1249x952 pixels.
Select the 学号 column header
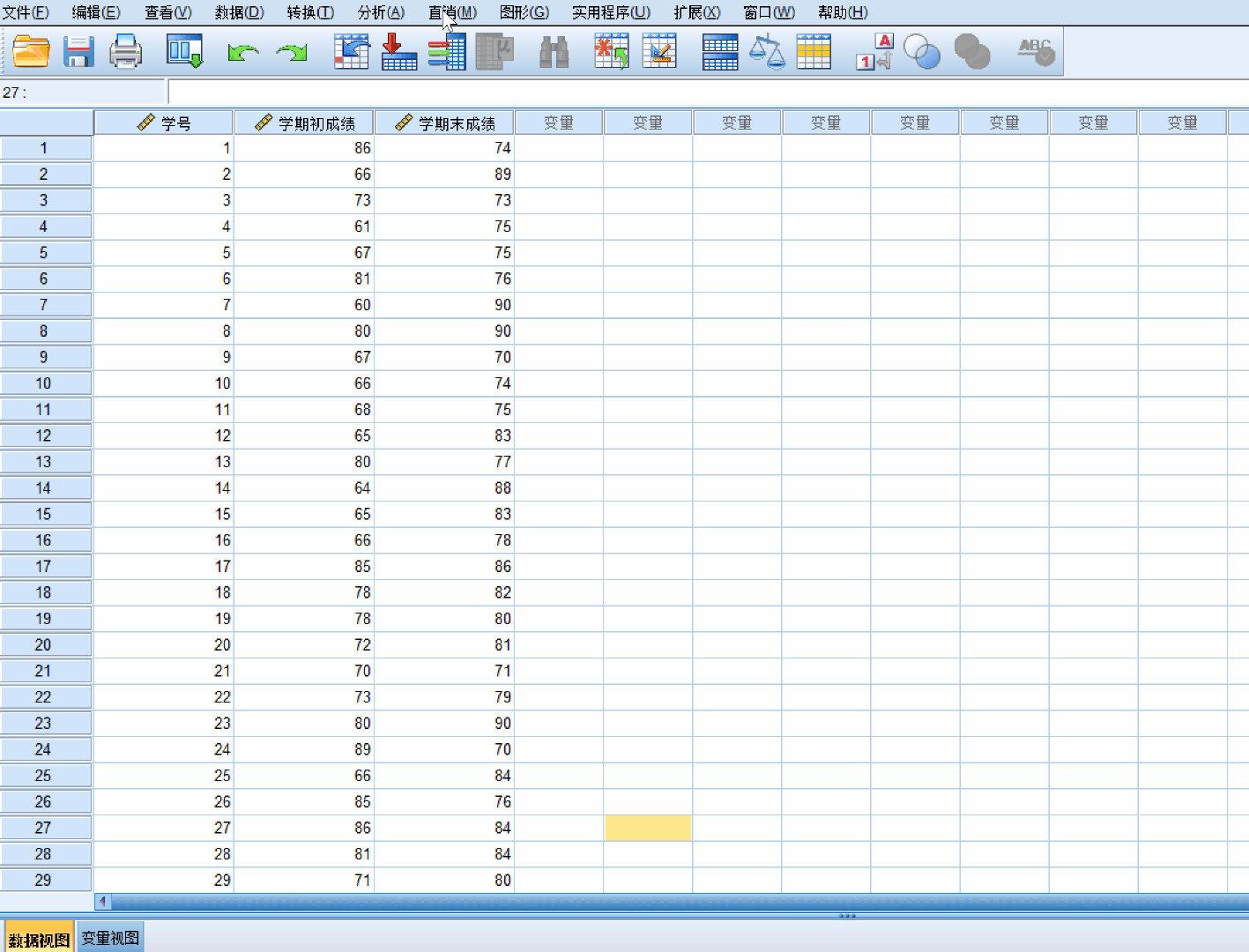click(x=164, y=123)
